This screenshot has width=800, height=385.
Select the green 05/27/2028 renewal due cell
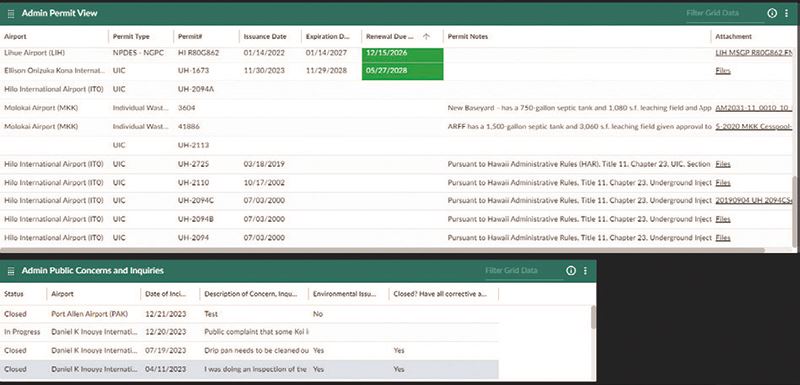point(403,71)
